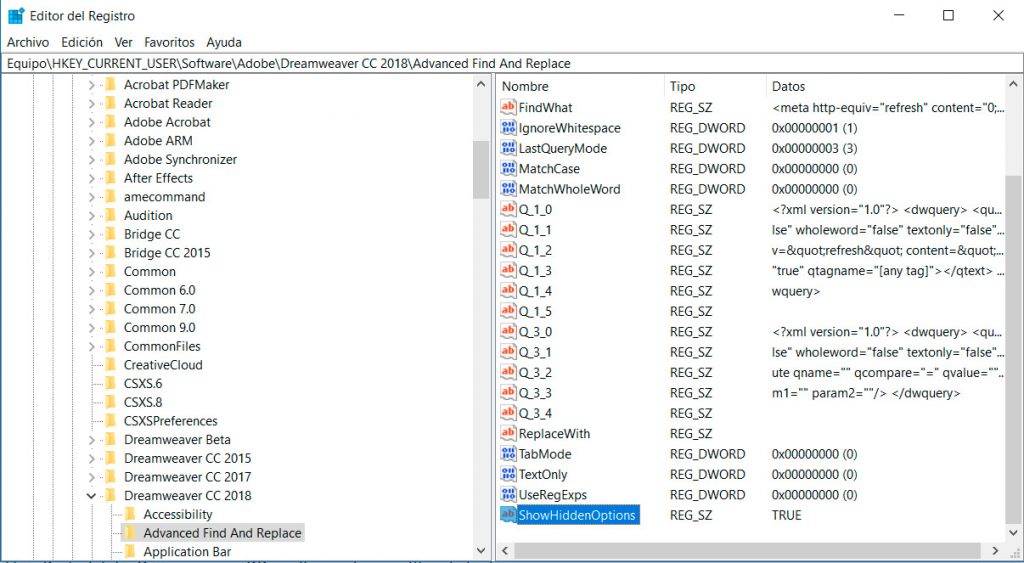Select the Advanced Find And Replace key
This screenshot has height=563, width=1024.
coord(223,533)
